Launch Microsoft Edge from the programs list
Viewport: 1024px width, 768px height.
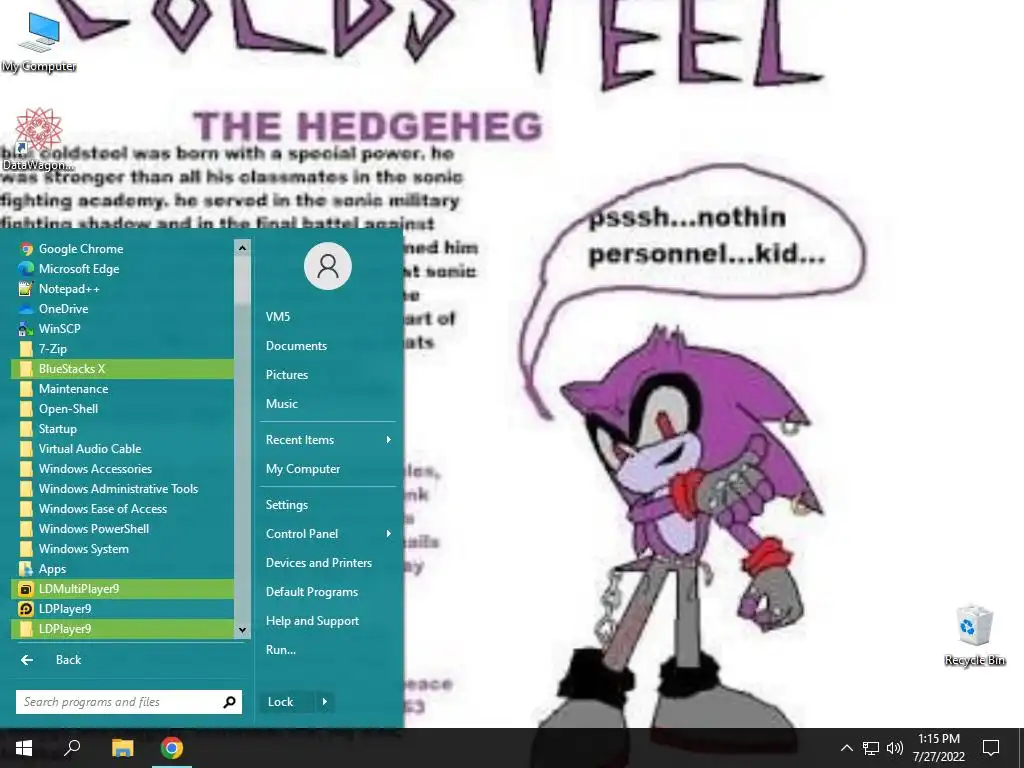click(122, 268)
